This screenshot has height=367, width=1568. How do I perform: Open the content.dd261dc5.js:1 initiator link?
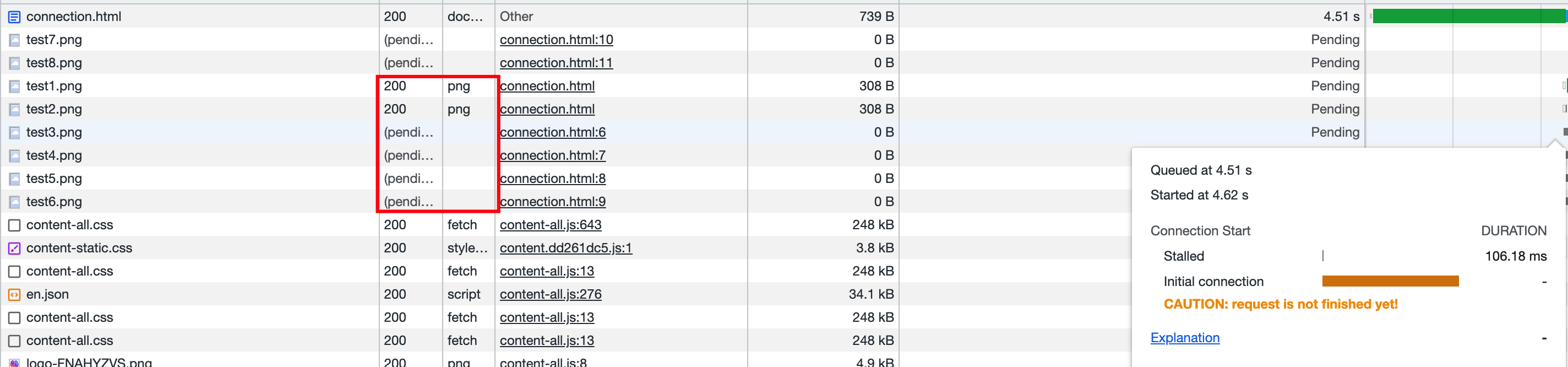point(565,249)
